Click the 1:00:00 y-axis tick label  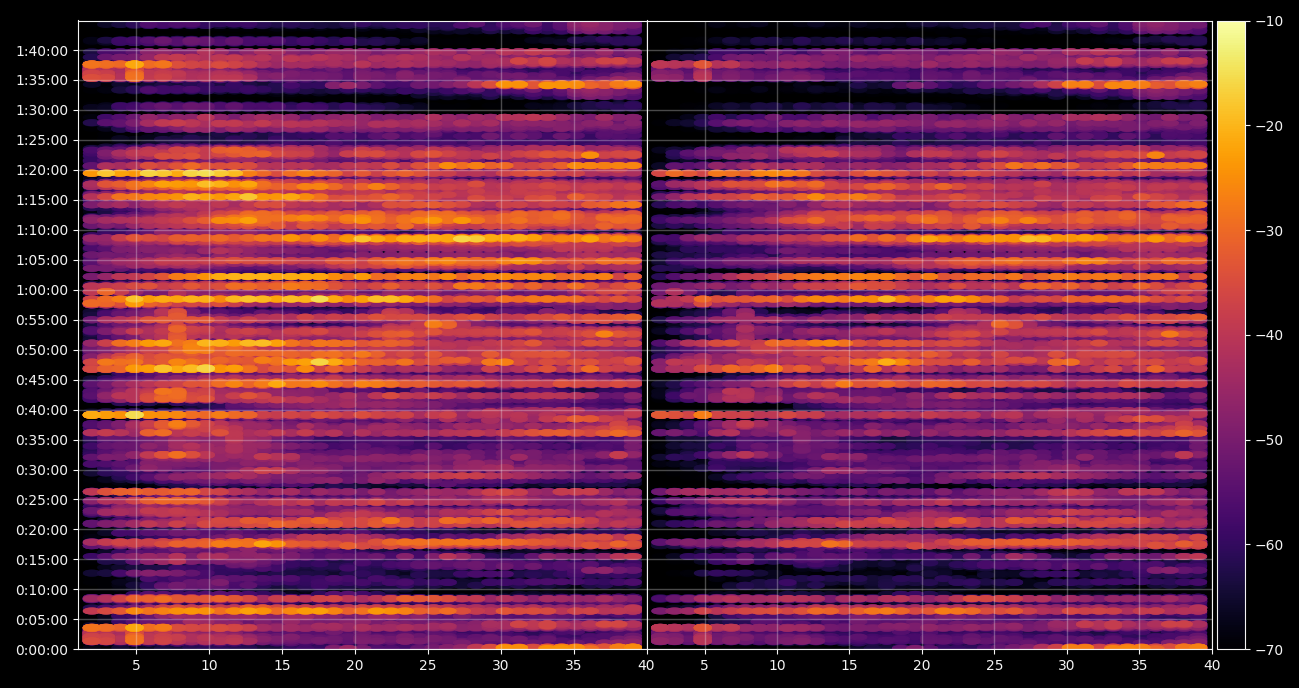(x=44, y=291)
